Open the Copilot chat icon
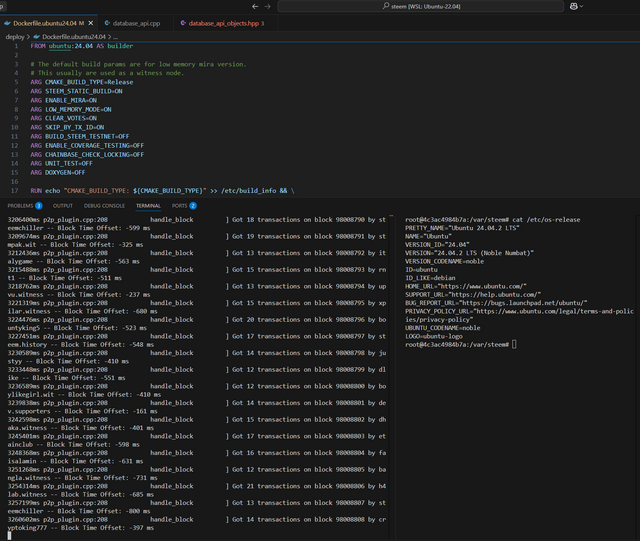This screenshot has height=541, width=640. (573, 6)
